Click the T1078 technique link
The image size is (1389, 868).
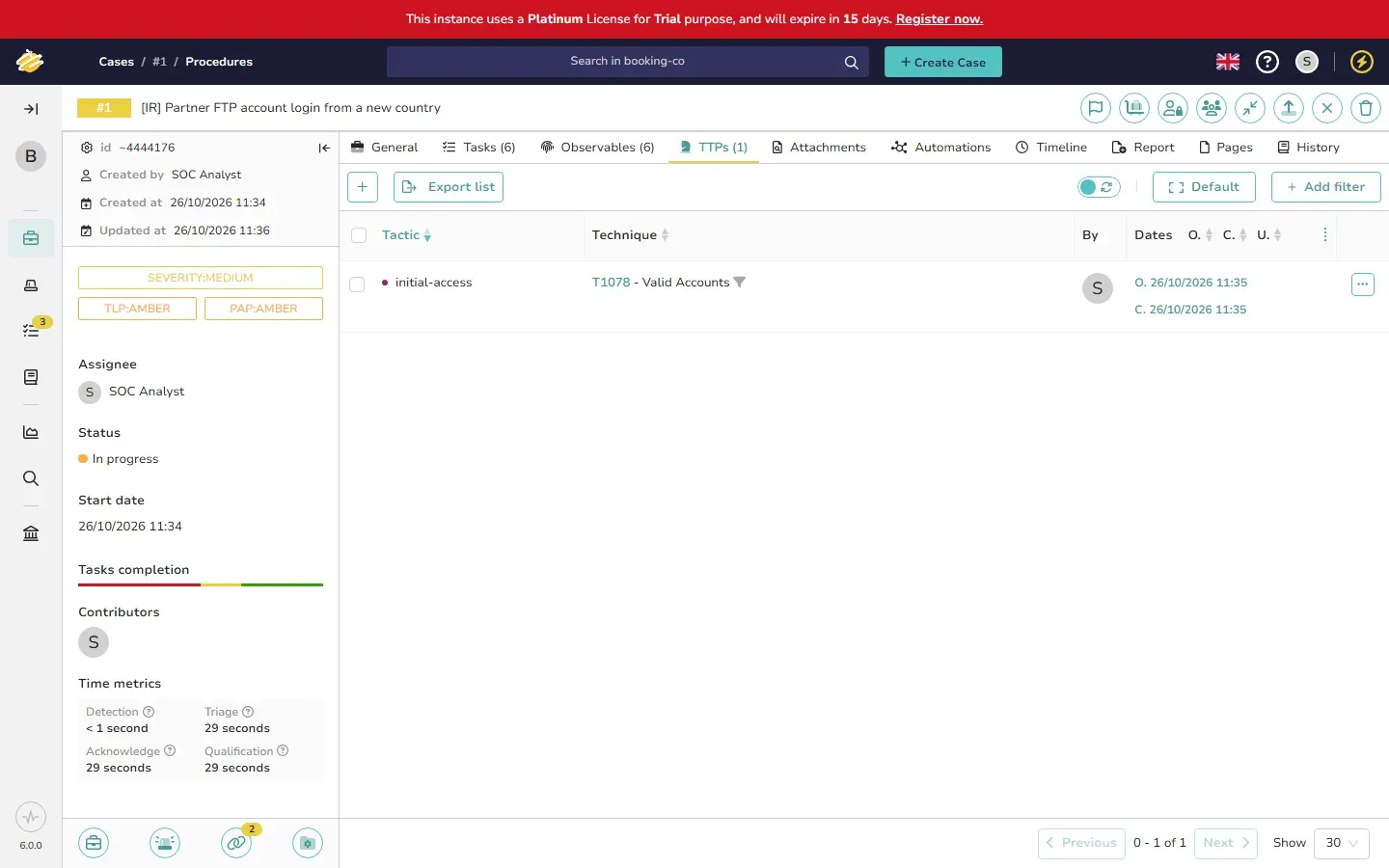click(x=611, y=283)
